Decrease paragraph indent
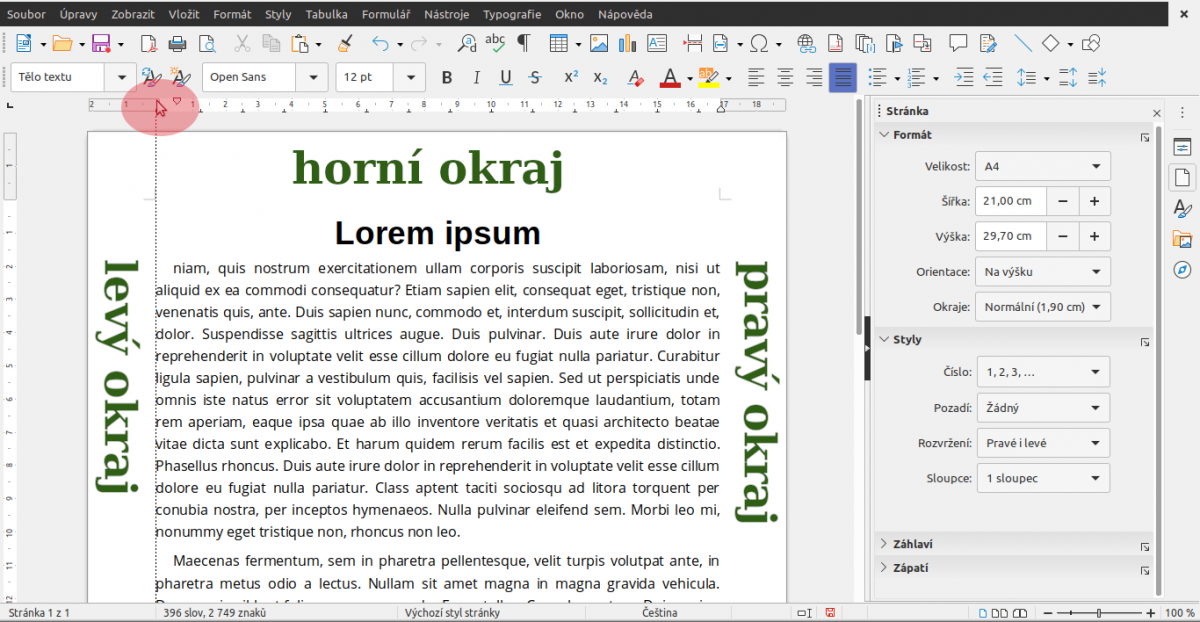 (x=993, y=78)
